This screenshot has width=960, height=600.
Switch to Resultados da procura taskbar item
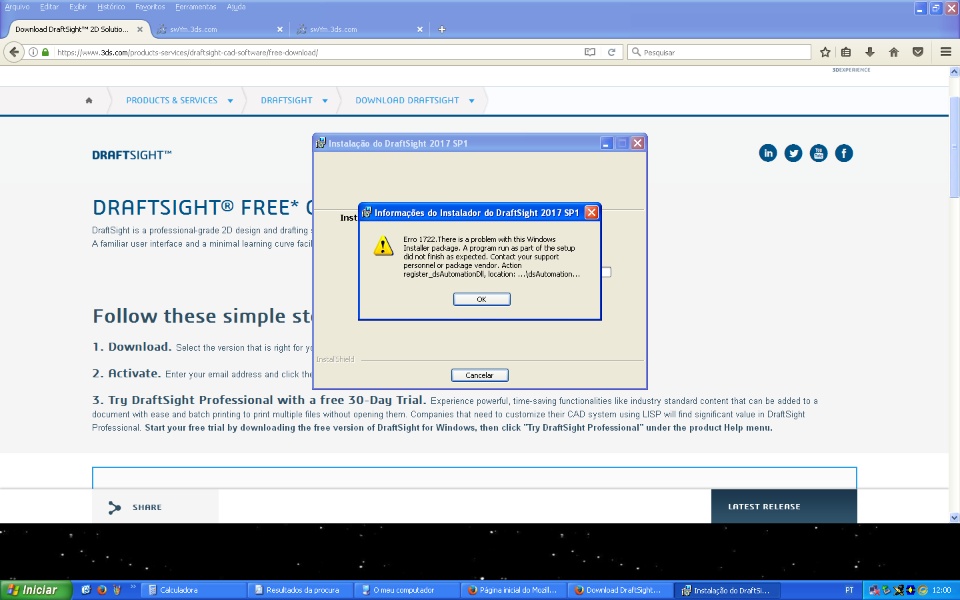click(x=301, y=590)
